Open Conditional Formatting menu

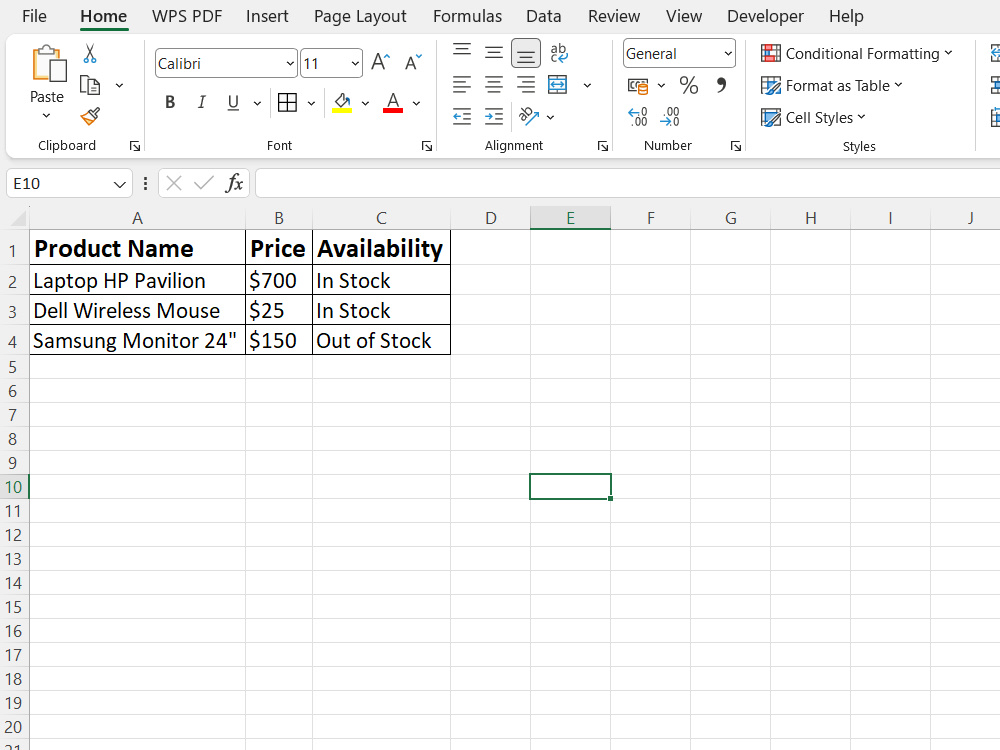coord(857,54)
